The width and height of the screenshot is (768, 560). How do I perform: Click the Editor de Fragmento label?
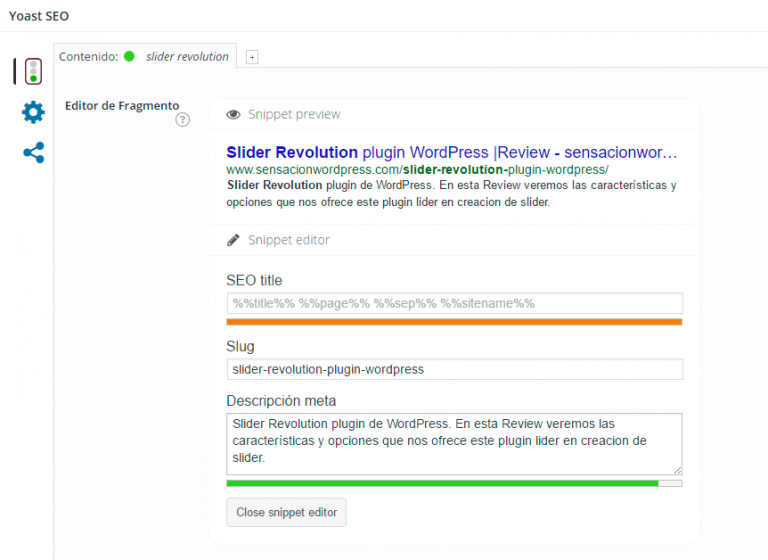click(x=122, y=106)
